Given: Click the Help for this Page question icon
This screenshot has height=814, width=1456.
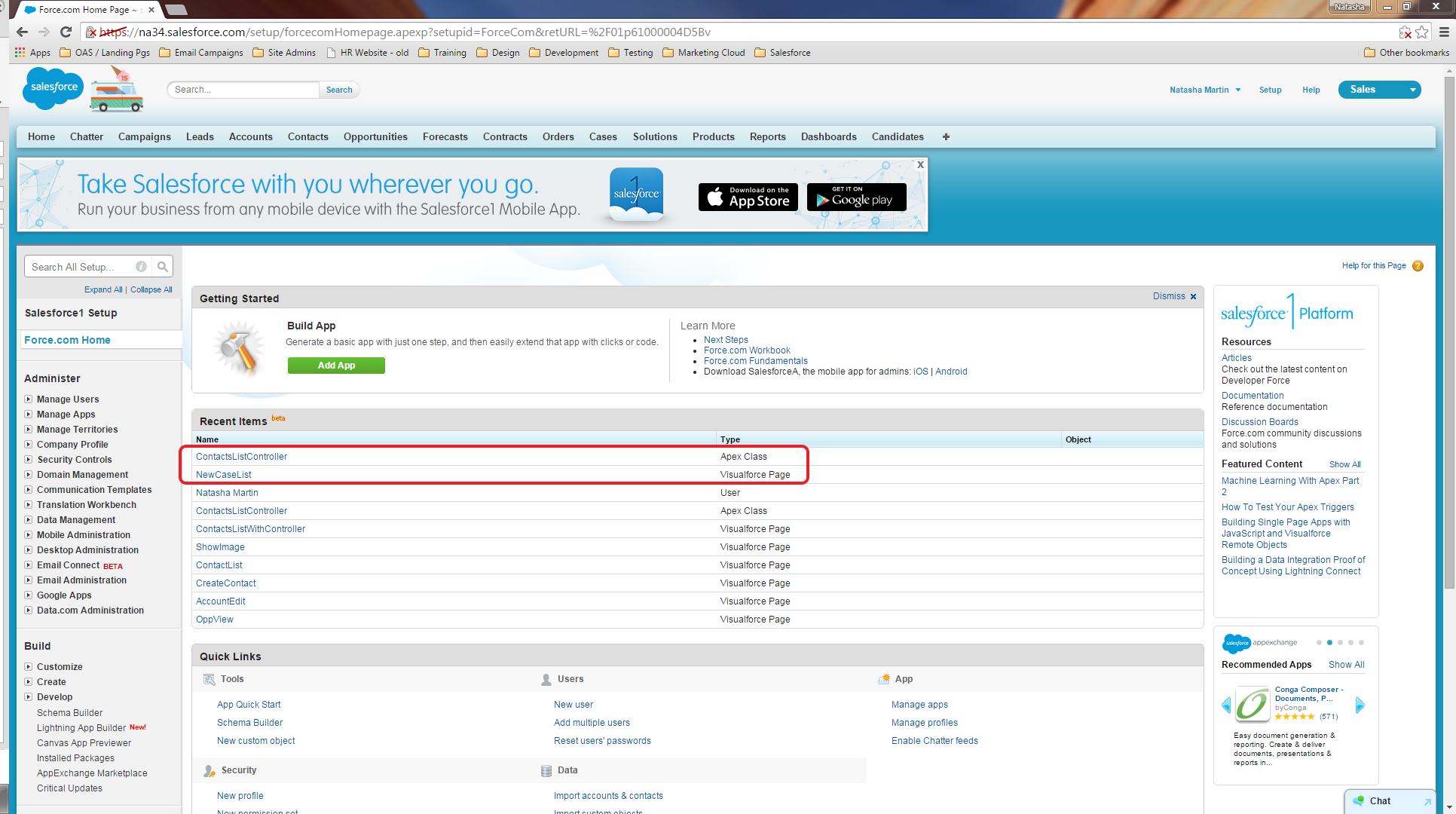Looking at the screenshot, I should tap(1418, 266).
